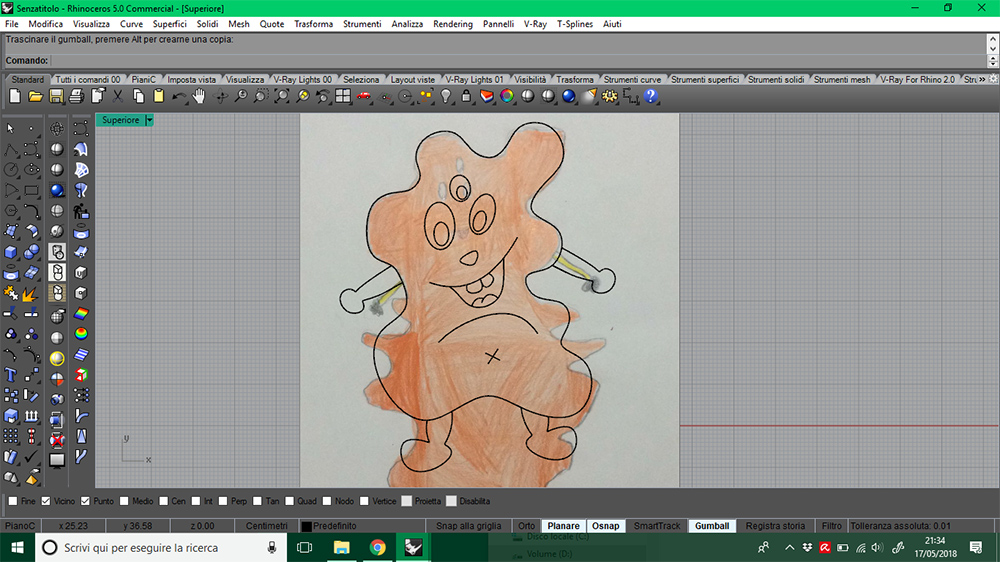This screenshot has height=562, width=1000.
Task: Click the Print icon in toolbar
Action: pyautogui.click(x=77, y=96)
